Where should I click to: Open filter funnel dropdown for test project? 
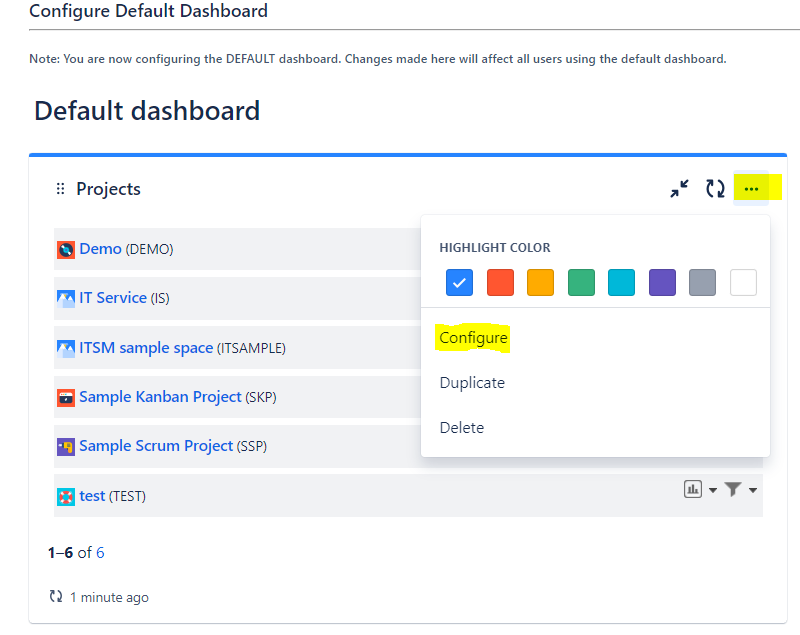click(740, 490)
